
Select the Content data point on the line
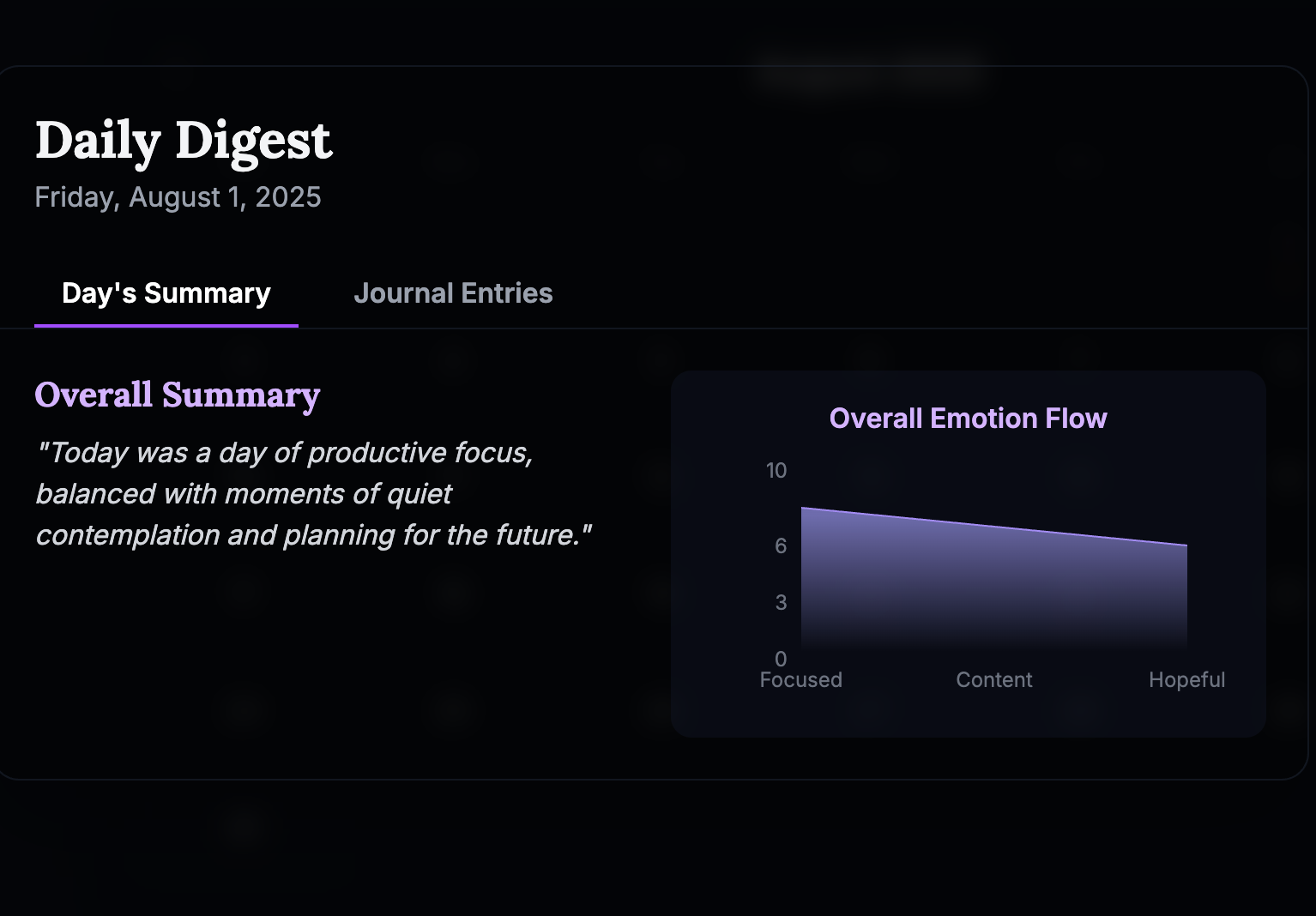point(994,527)
